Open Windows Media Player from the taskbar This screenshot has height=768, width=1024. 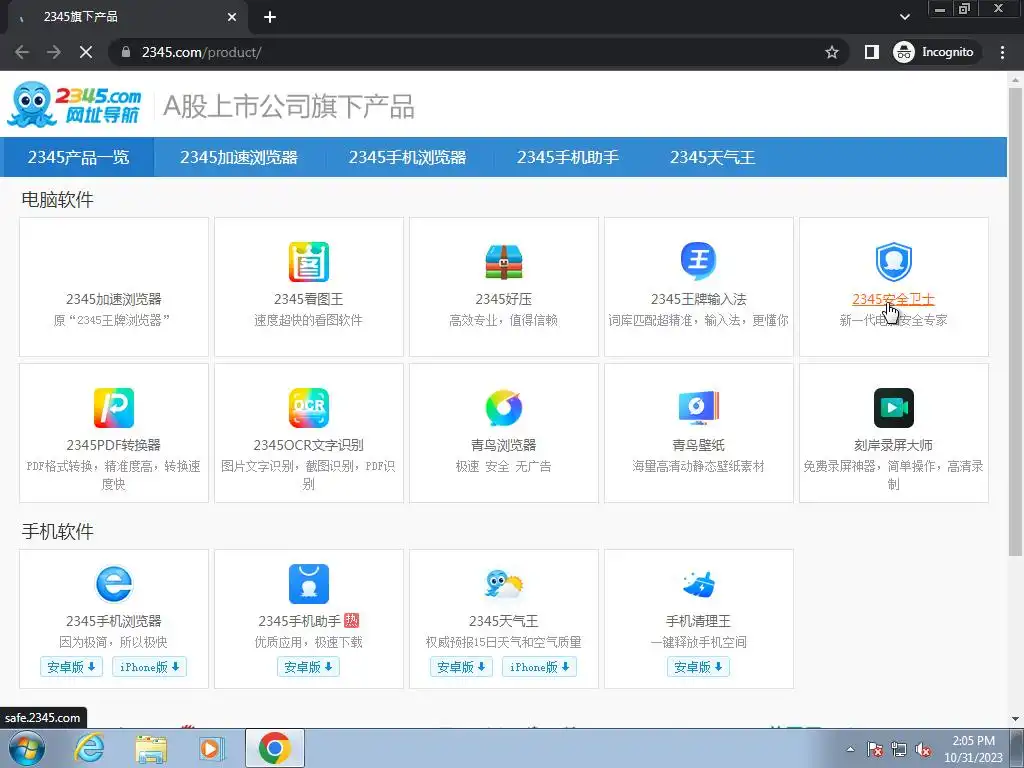click(x=211, y=748)
